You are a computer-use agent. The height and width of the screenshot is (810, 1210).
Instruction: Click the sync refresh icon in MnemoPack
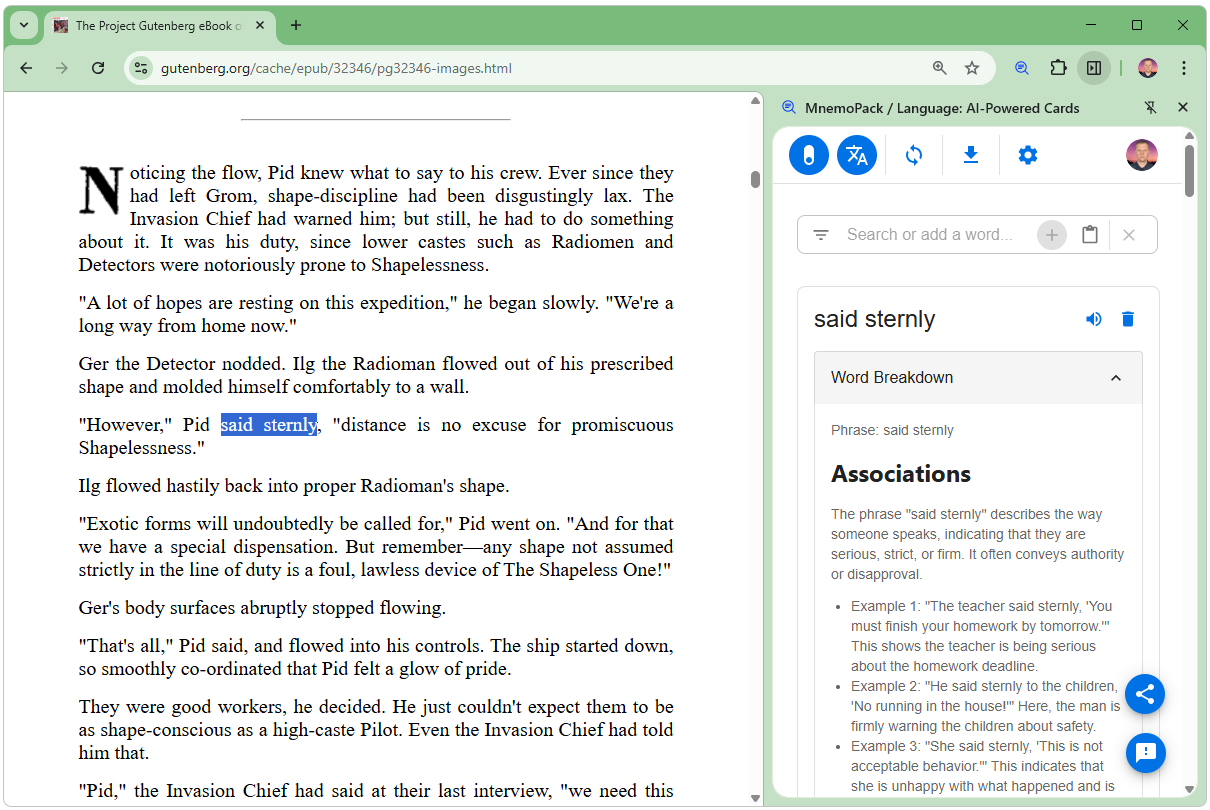click(913, 155)
